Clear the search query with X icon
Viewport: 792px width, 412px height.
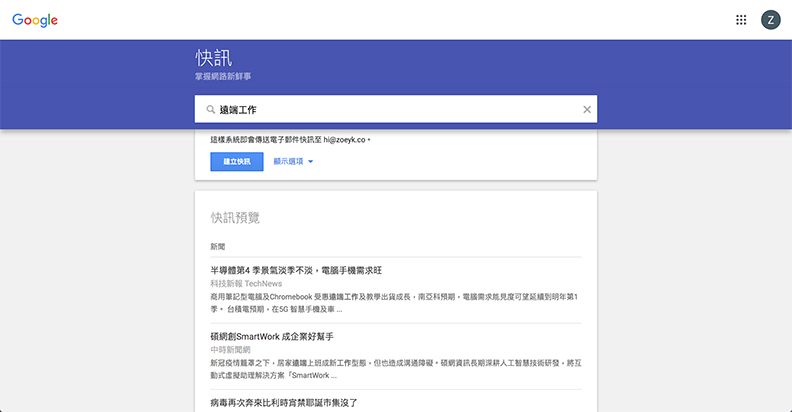click(587, 109)
